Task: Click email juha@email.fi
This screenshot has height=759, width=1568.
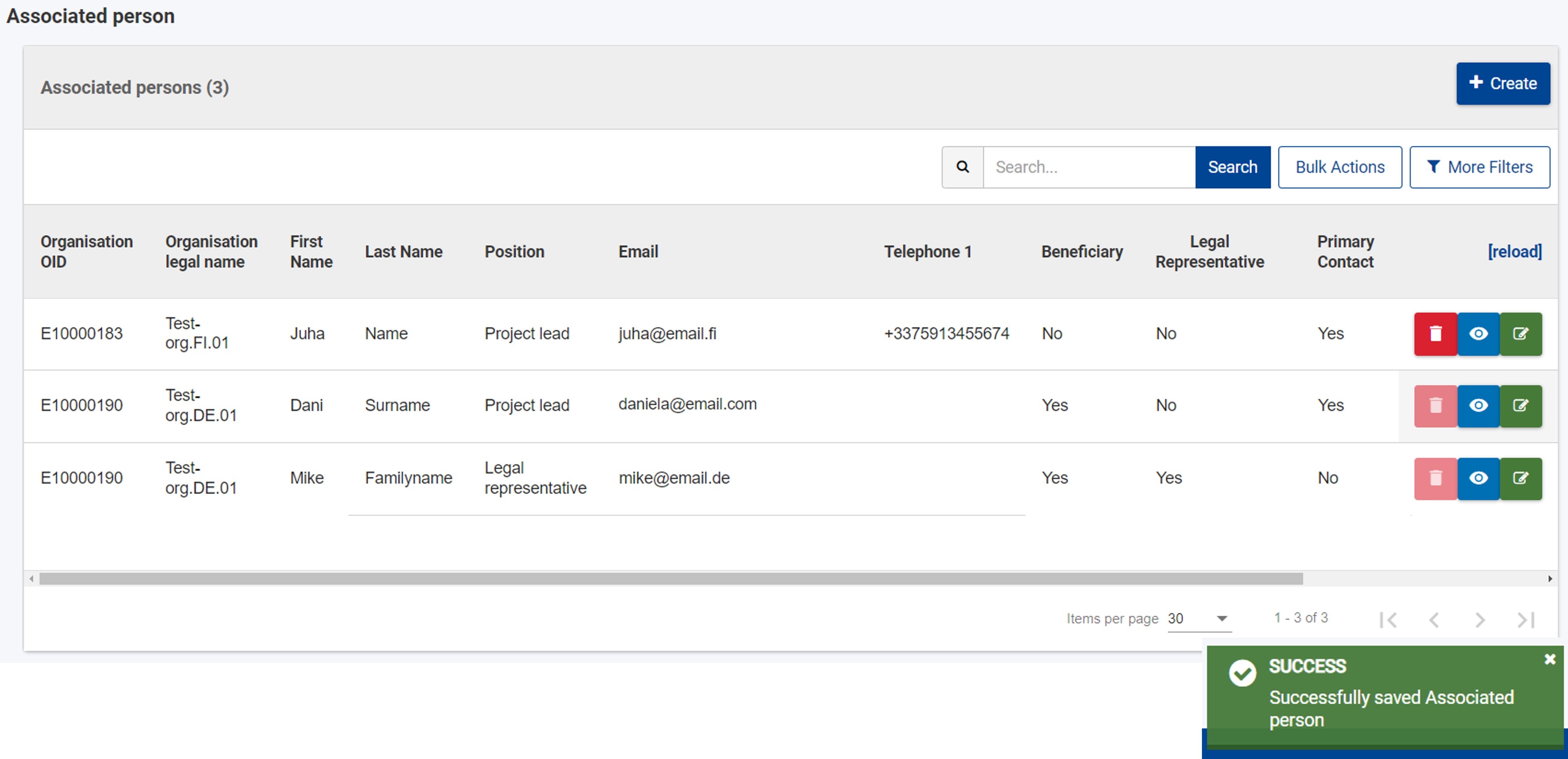Action: pyautogui.click(x=667, y=333)
